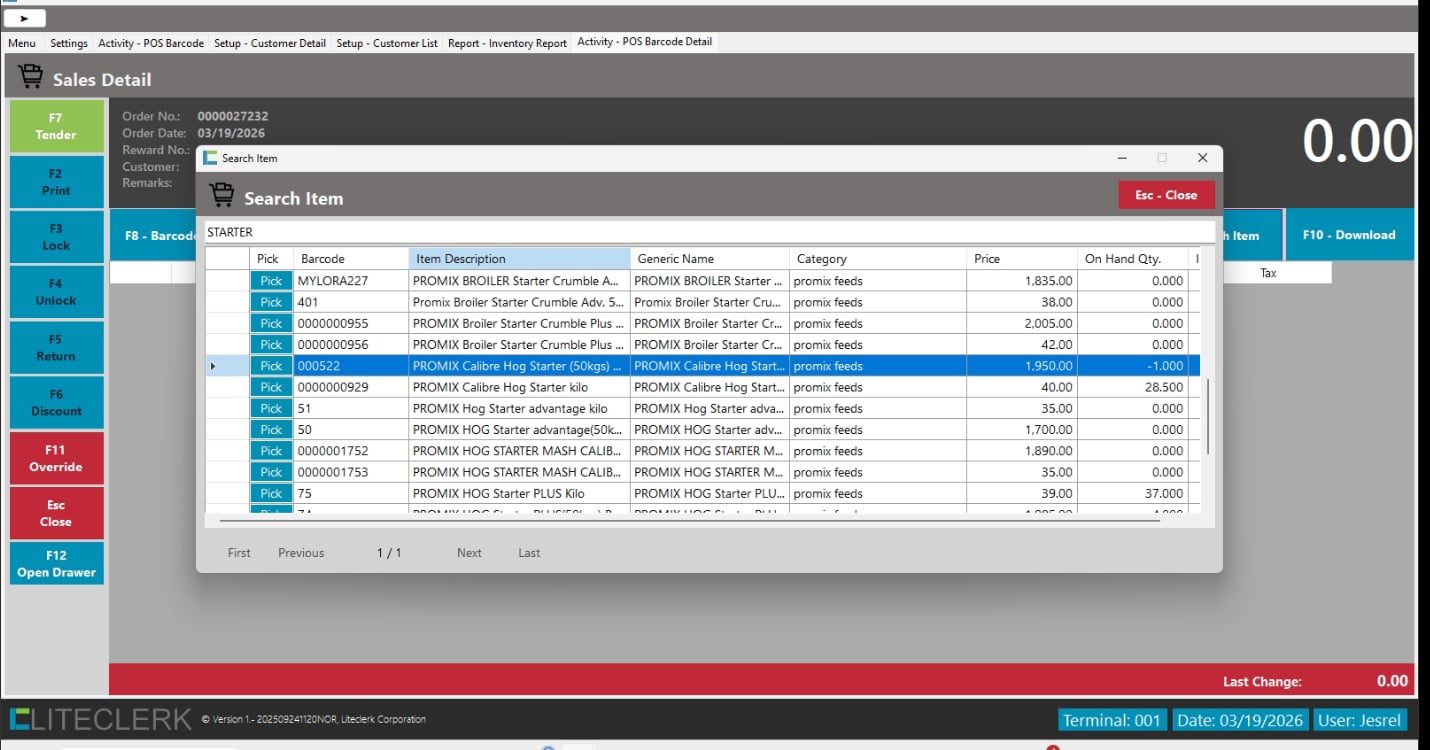Click the Search Item window title icon
The width and height of the screenshot is (1430, 750).
pyautogui.click(x=210, y=158)
